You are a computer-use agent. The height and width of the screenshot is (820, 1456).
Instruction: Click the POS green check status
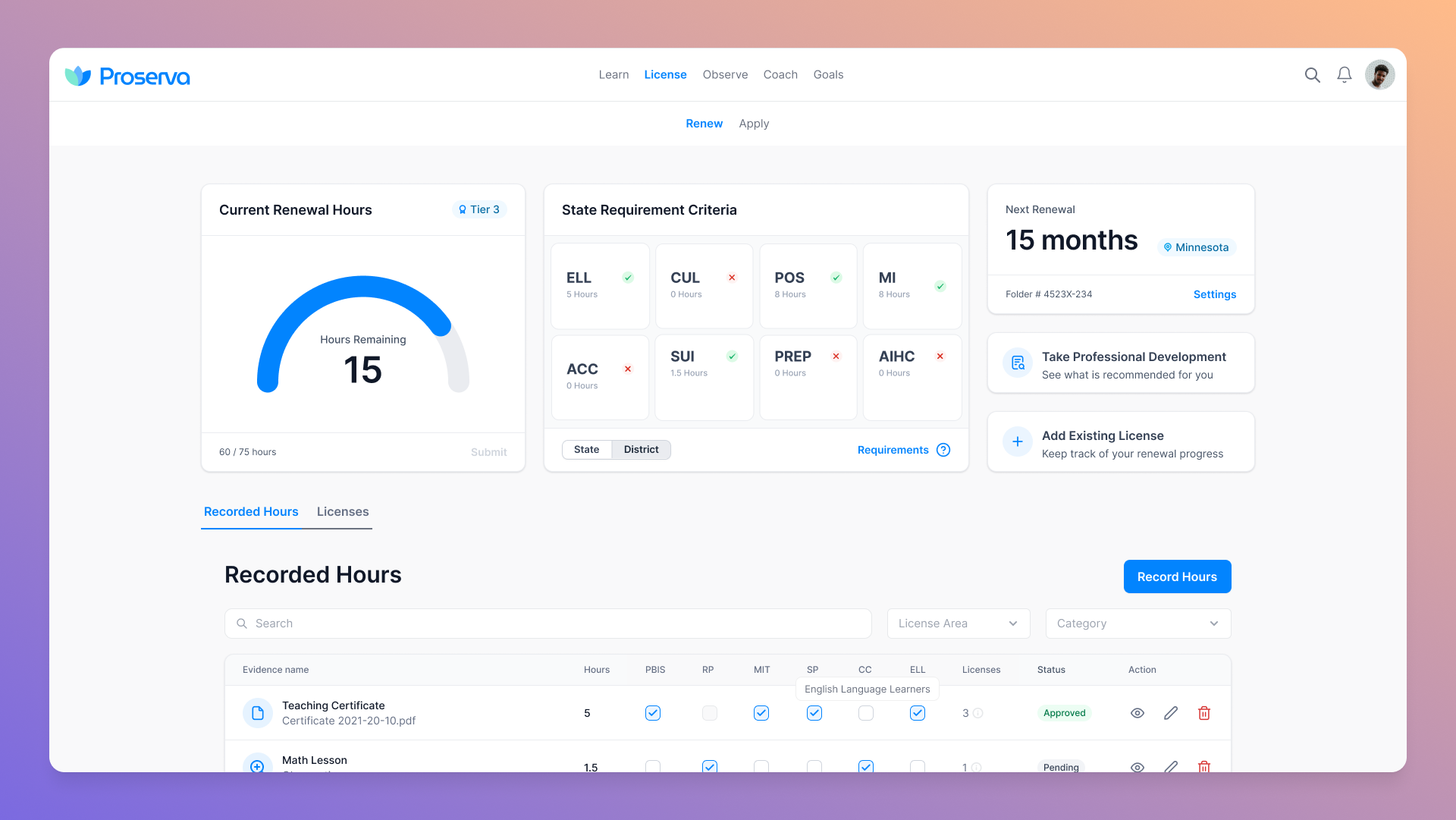pos(836,278)
